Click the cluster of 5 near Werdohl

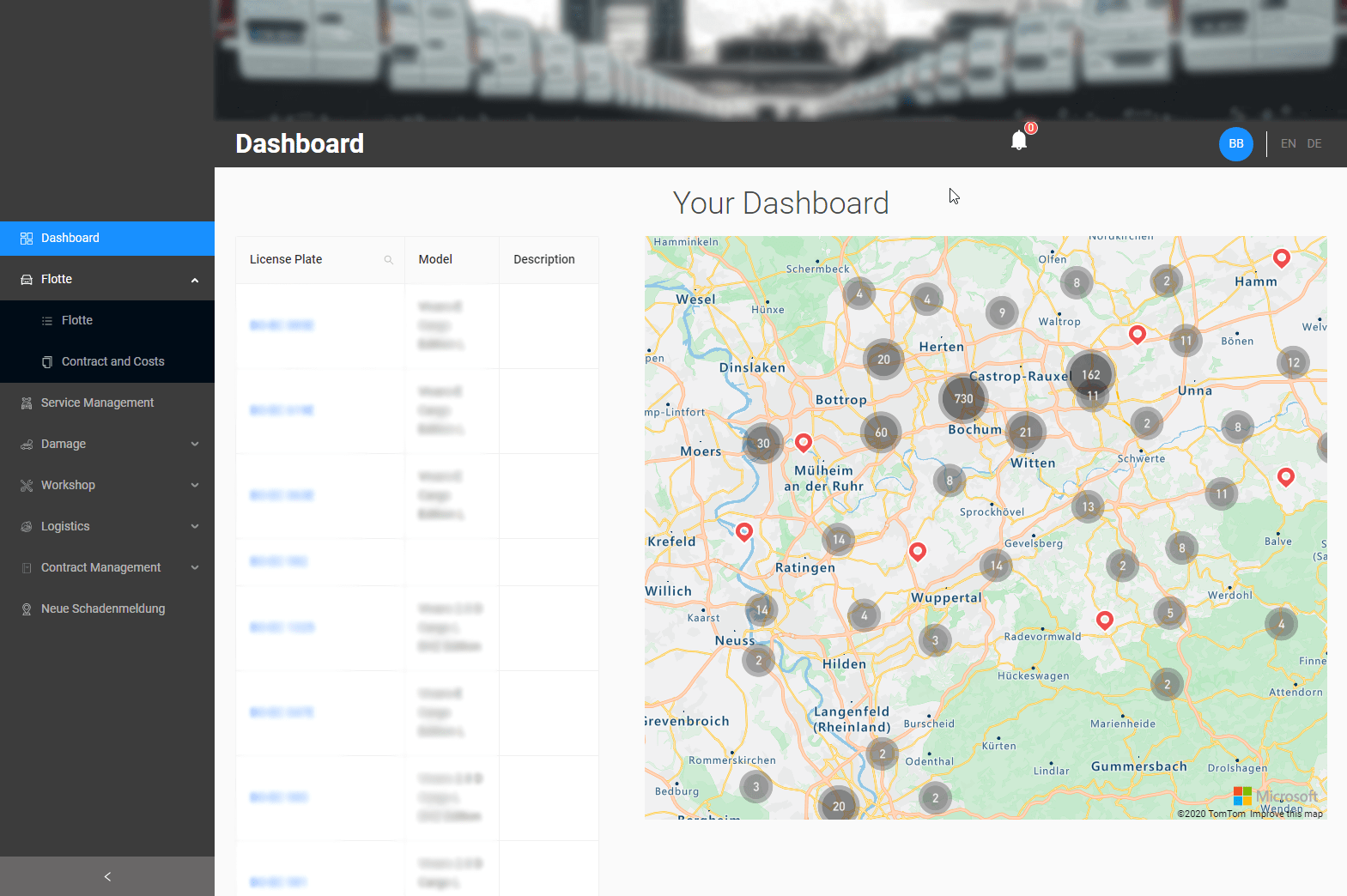(1169, 613)
